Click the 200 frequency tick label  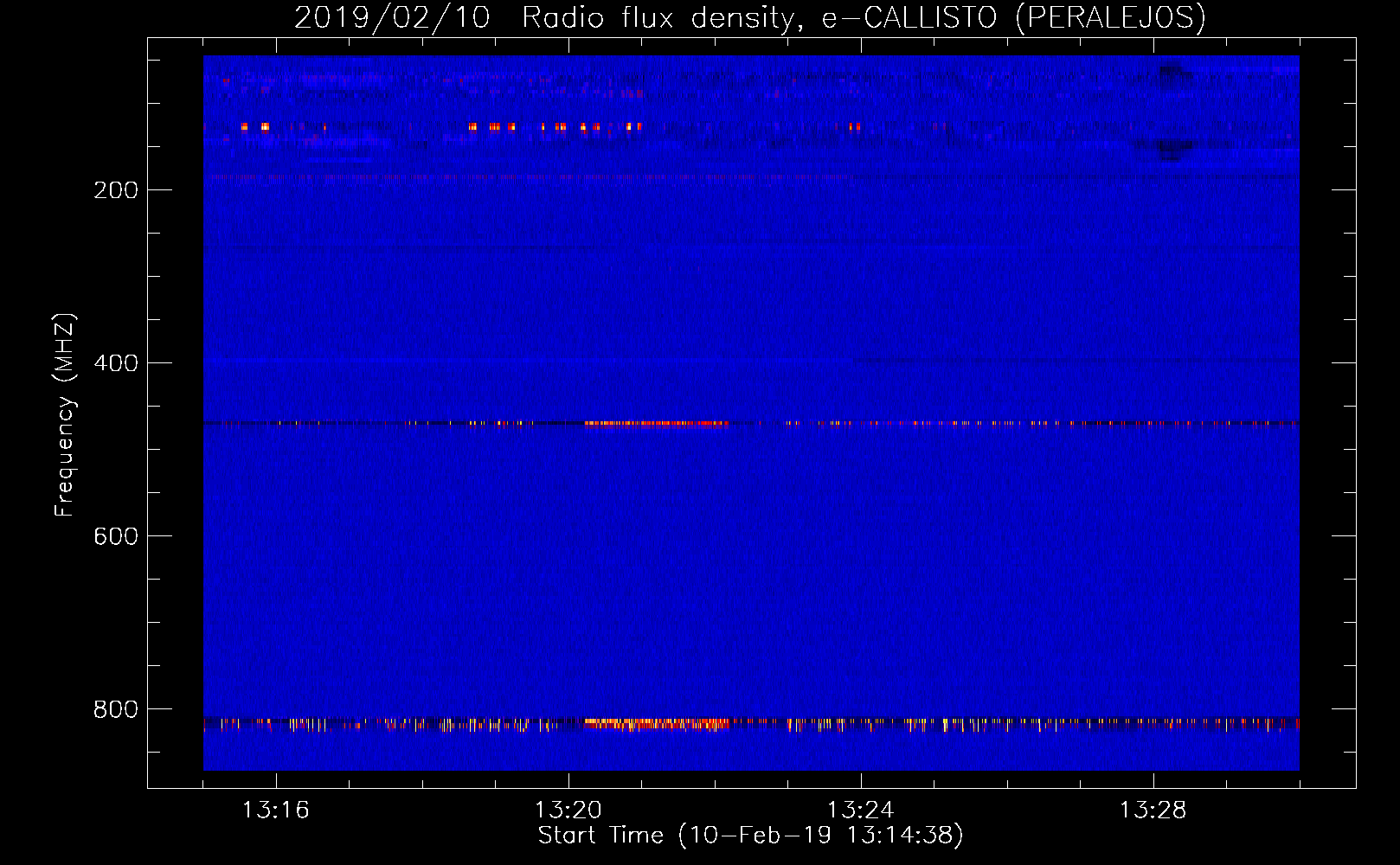click(x=116, y=190)
